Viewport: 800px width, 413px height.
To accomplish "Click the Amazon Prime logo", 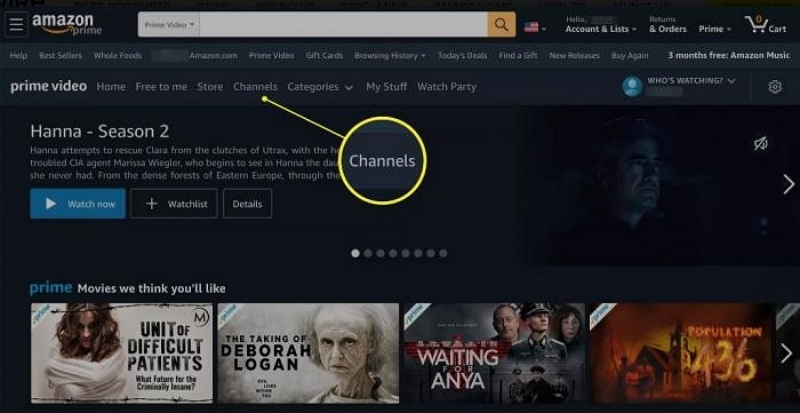I will click(x=67, y=24).
